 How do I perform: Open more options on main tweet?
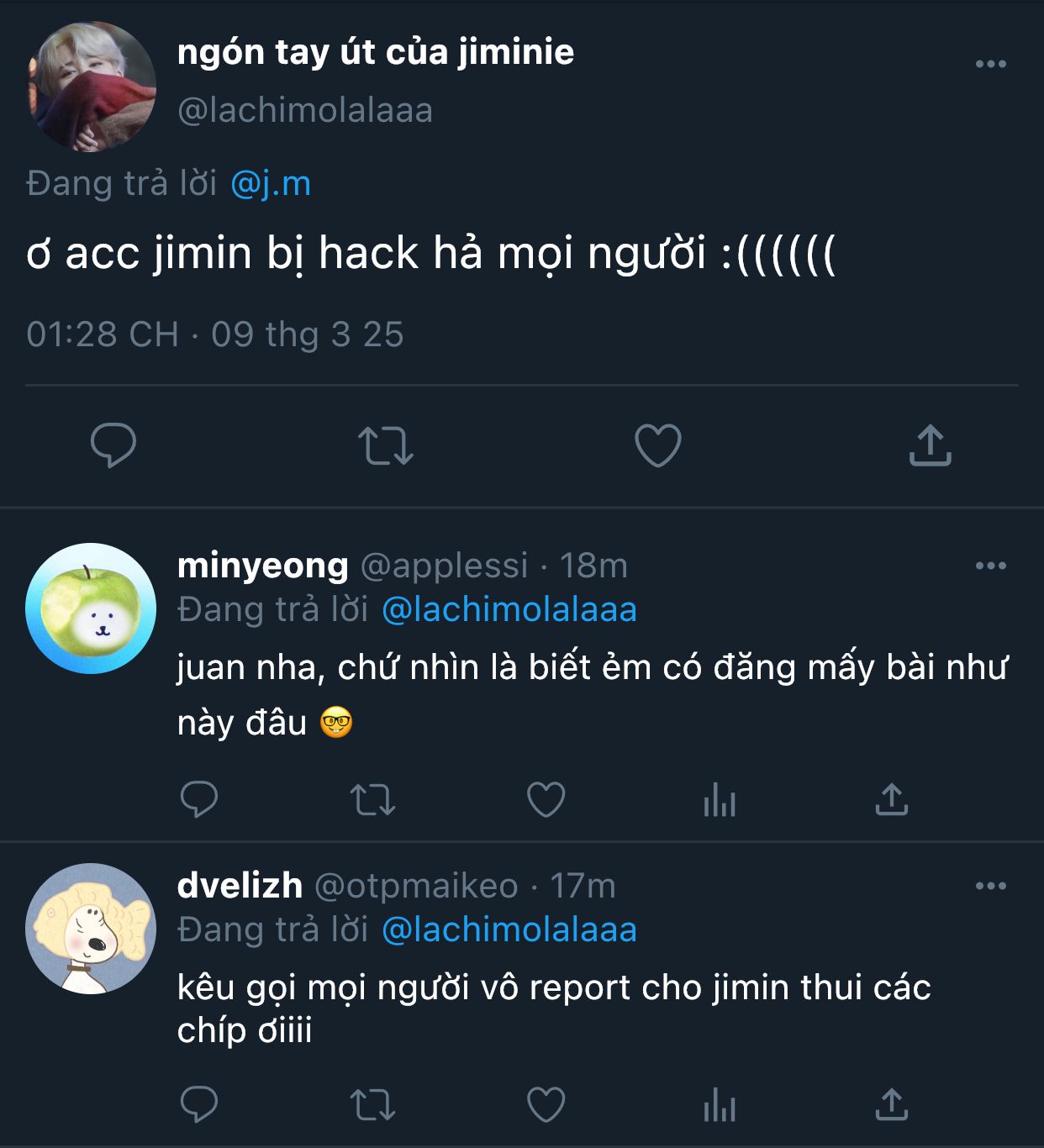[991, 64]
